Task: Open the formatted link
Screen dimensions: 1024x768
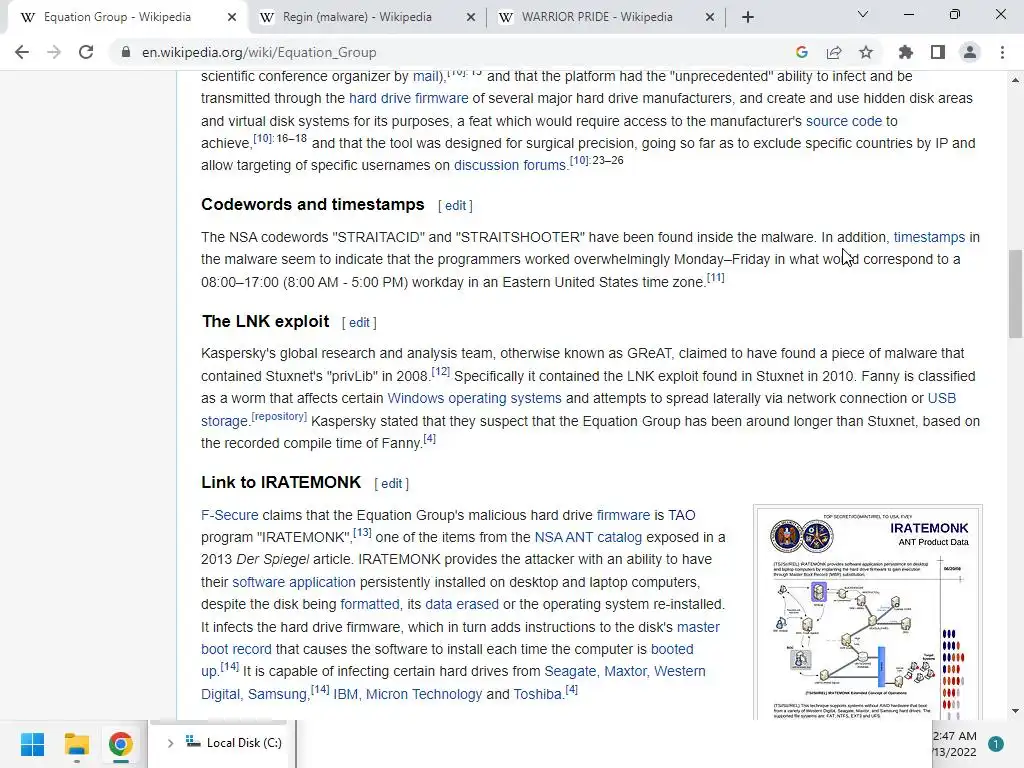Action: pyautogui.click(x=370, y=605)
